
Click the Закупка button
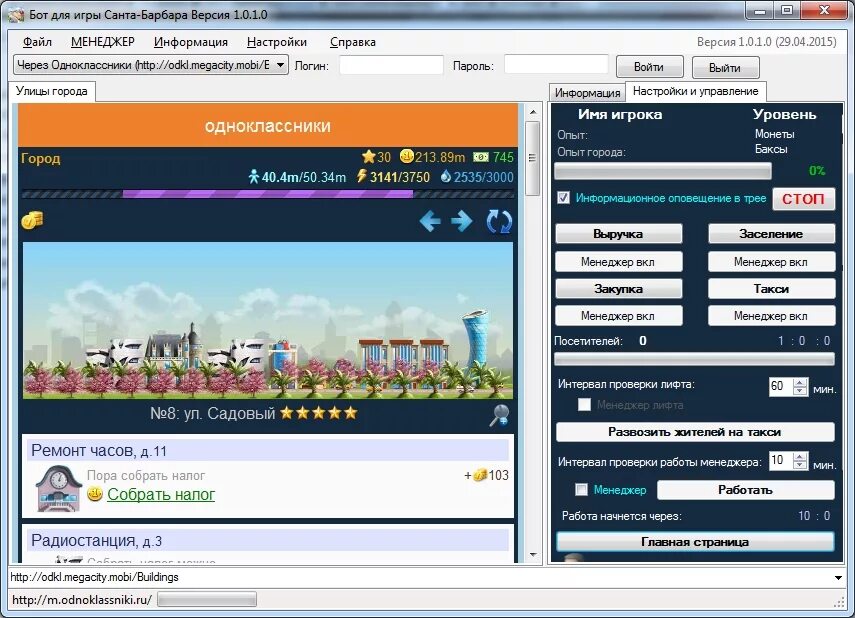point(618,289)
